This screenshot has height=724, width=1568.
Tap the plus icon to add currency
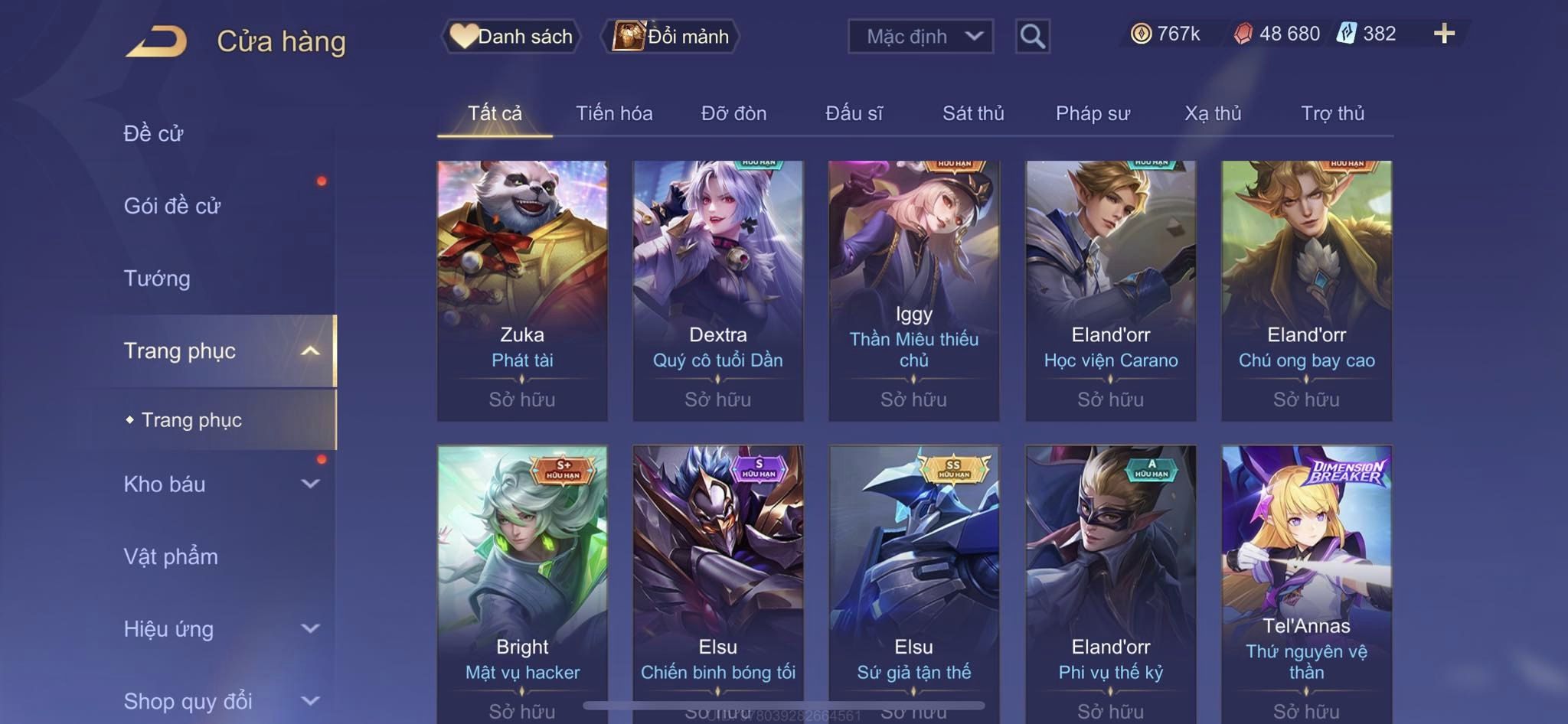coord(1444,34)
